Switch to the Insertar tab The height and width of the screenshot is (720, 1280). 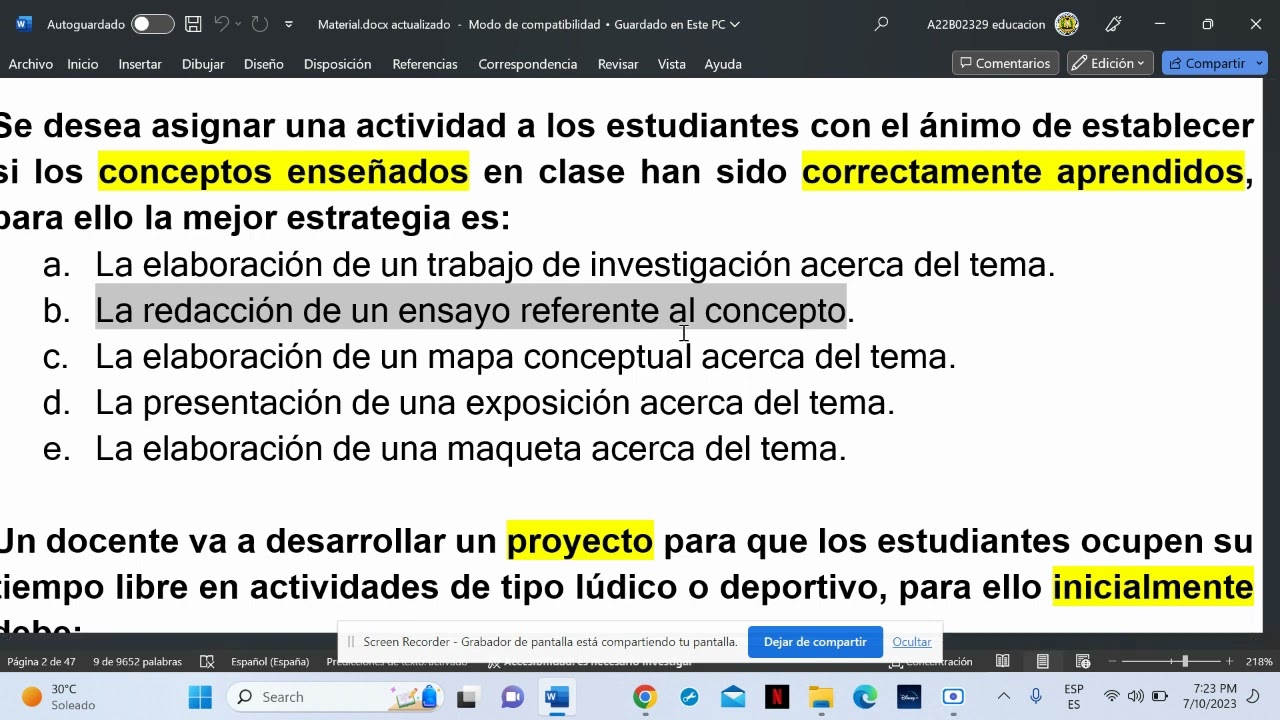tap(140, 64)
